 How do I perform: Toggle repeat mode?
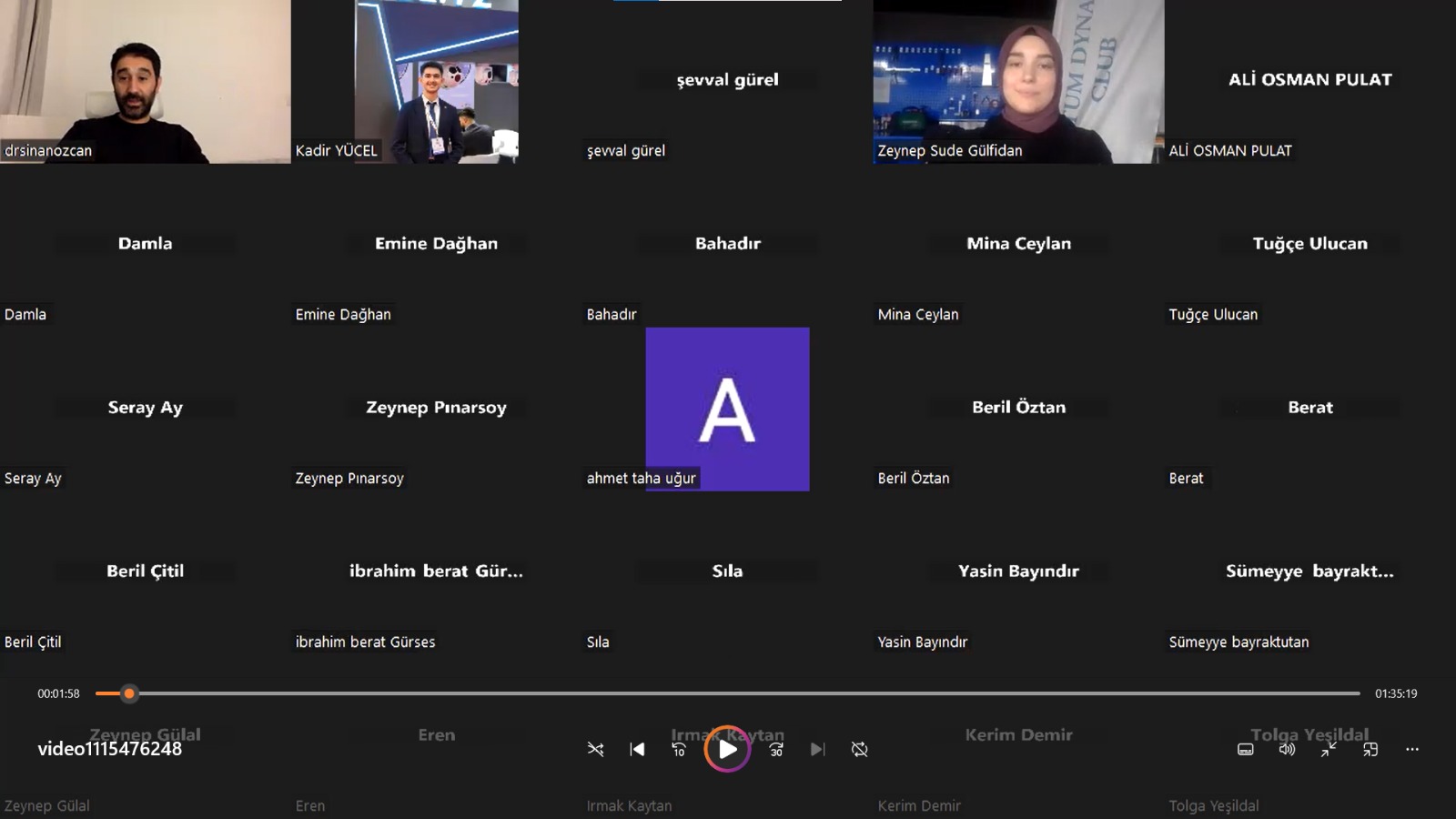point(859,749)
